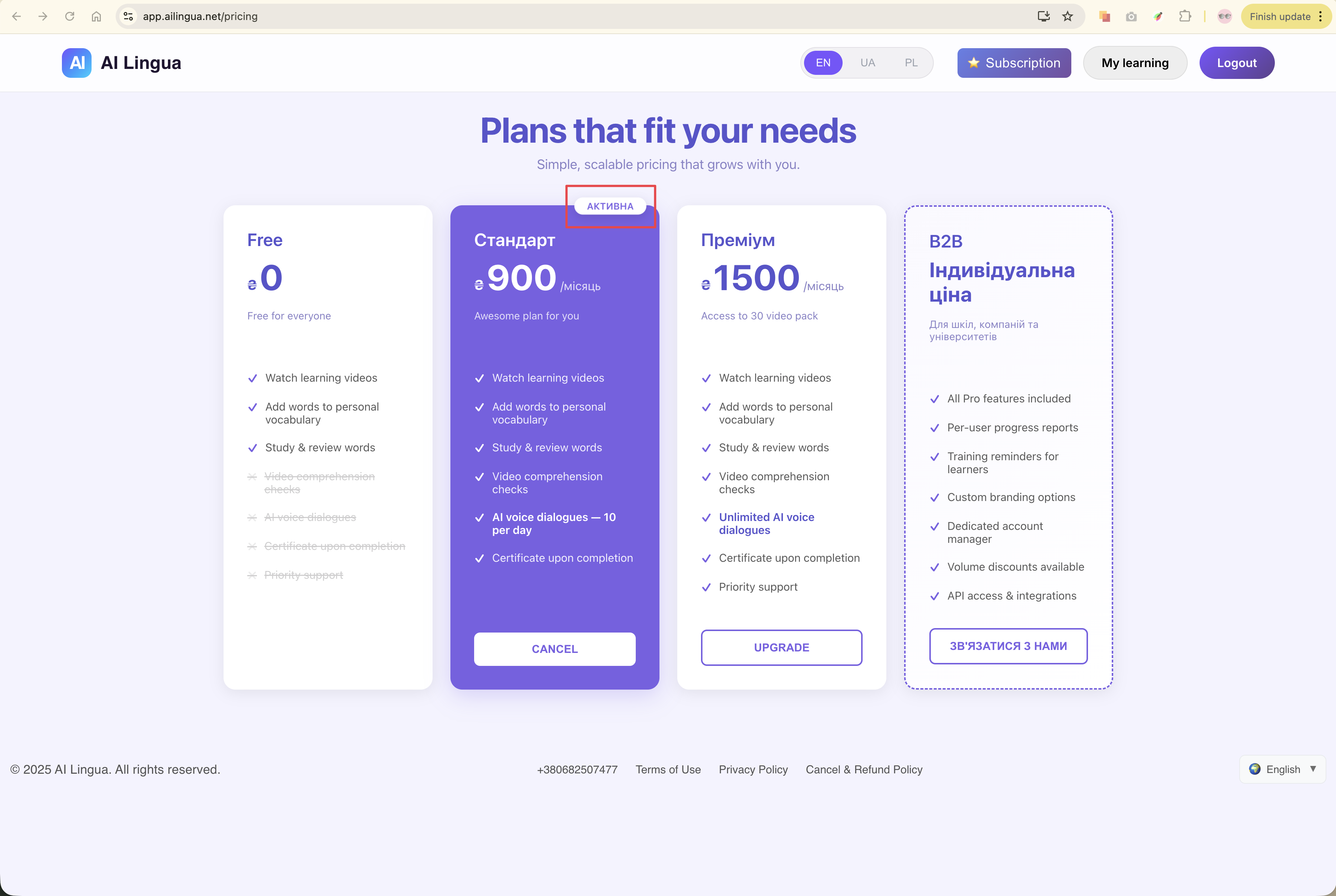Screen dimensions: 1336x896
Task: Open the browser extensions puzzle icon
Action: (1185, 17)
